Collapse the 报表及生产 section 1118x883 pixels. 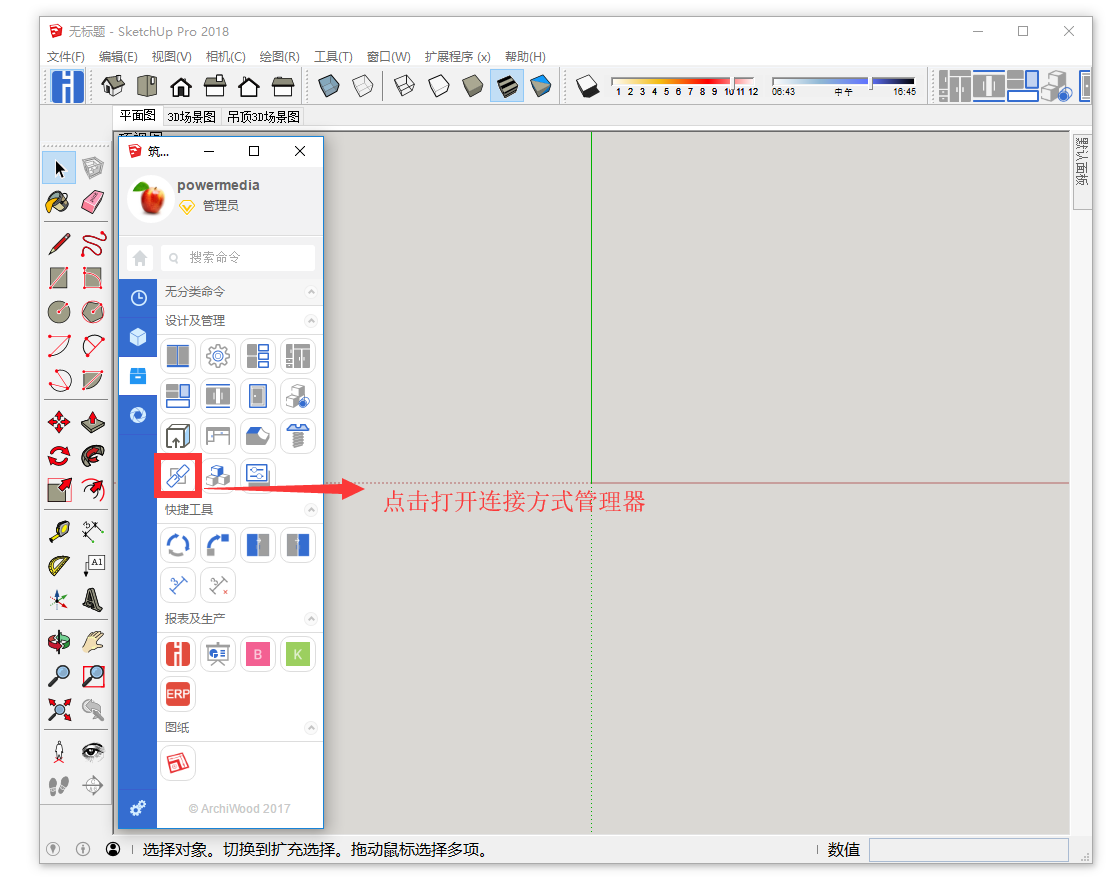click(x=311, y=619)
